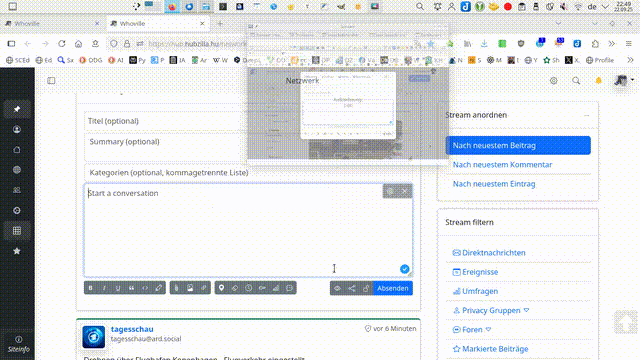
Task: Attach a file with paperclip icon
Action: click(x=176, y=288)
